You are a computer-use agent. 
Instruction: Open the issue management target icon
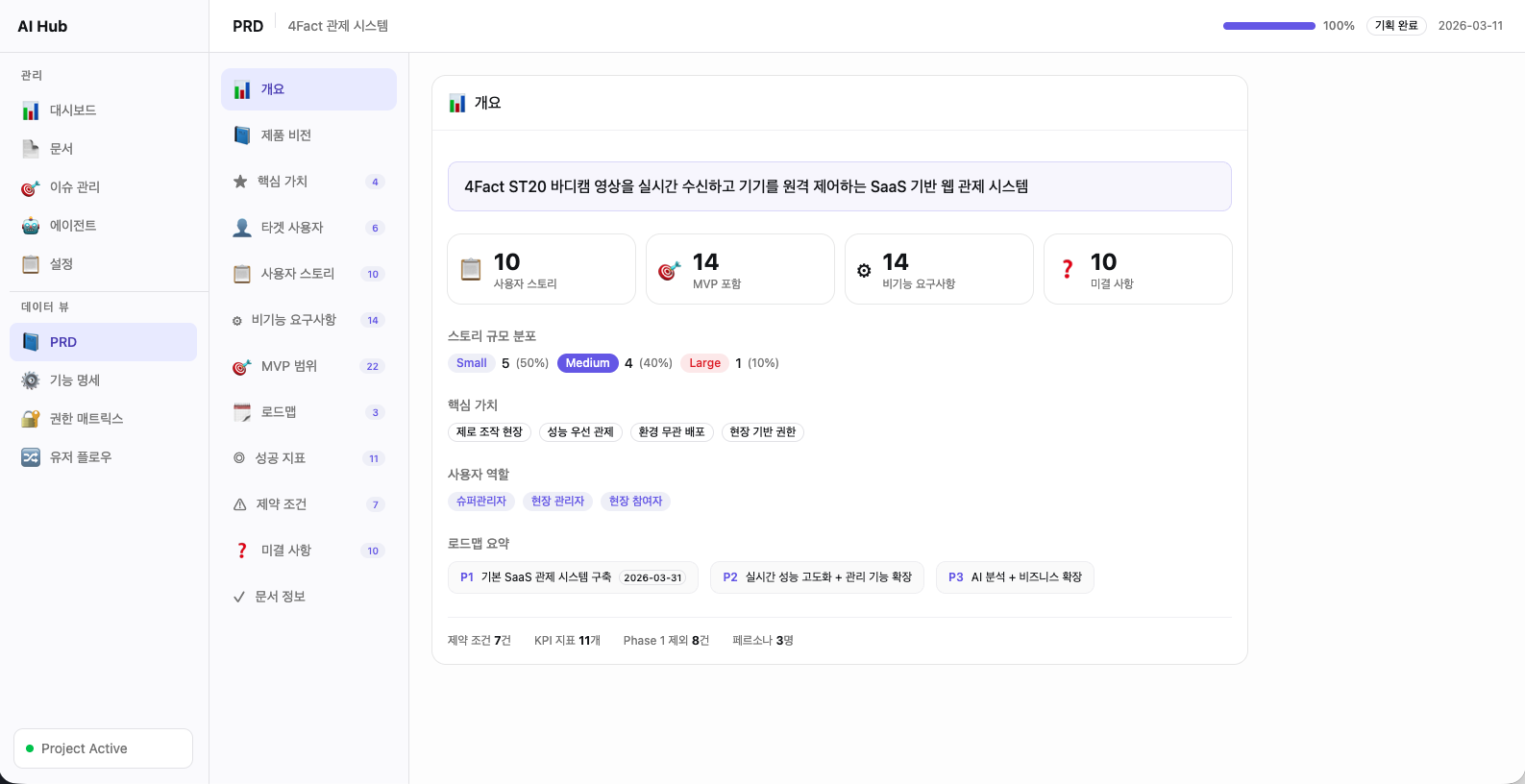(31, 187)
